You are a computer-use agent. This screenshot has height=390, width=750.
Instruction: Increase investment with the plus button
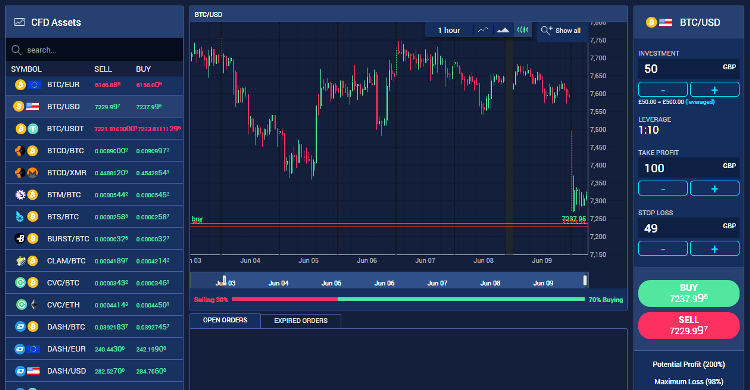(x=715, y=90)
